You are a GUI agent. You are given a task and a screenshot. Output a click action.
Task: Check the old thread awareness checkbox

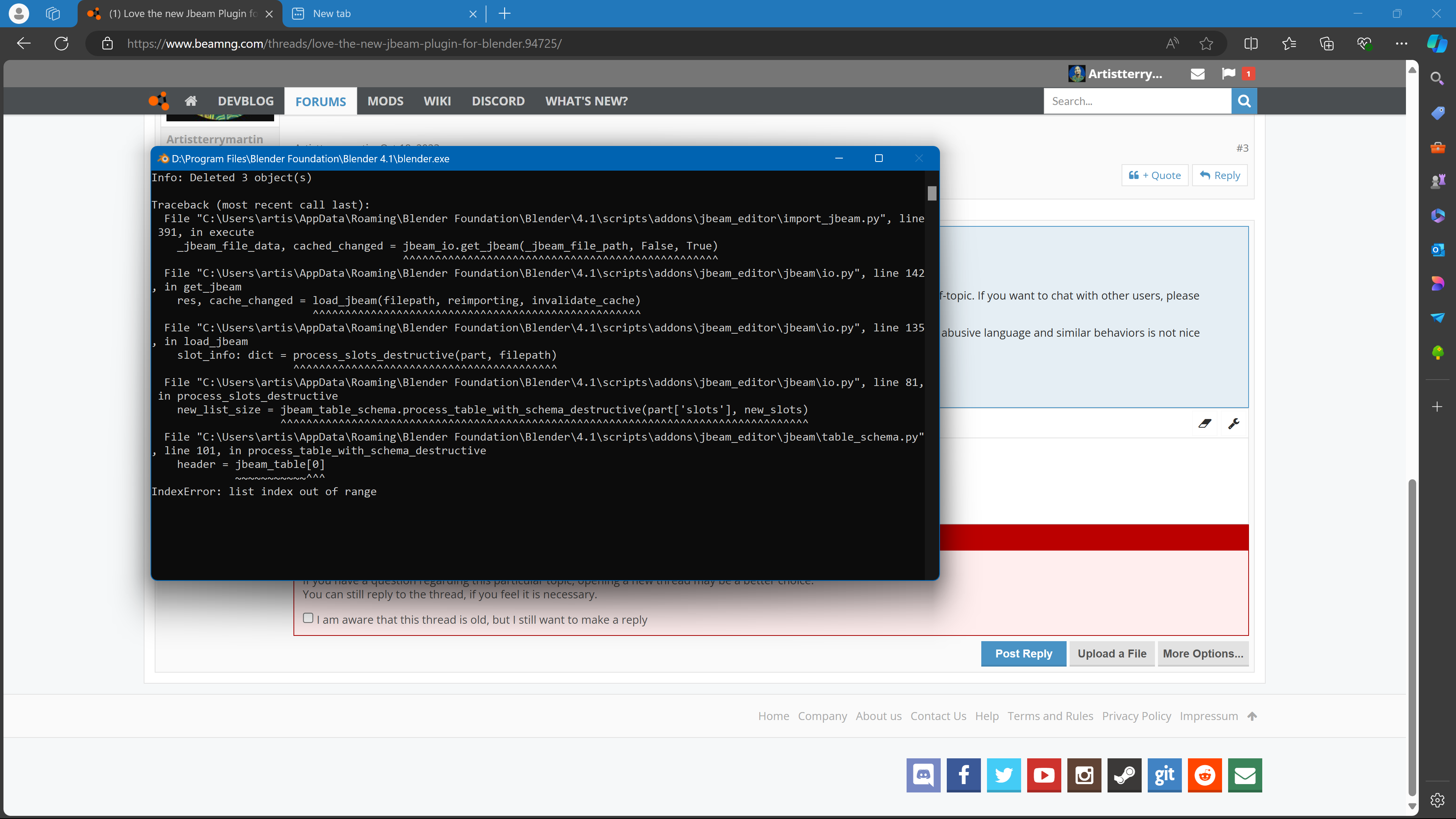tap(308, 618)
